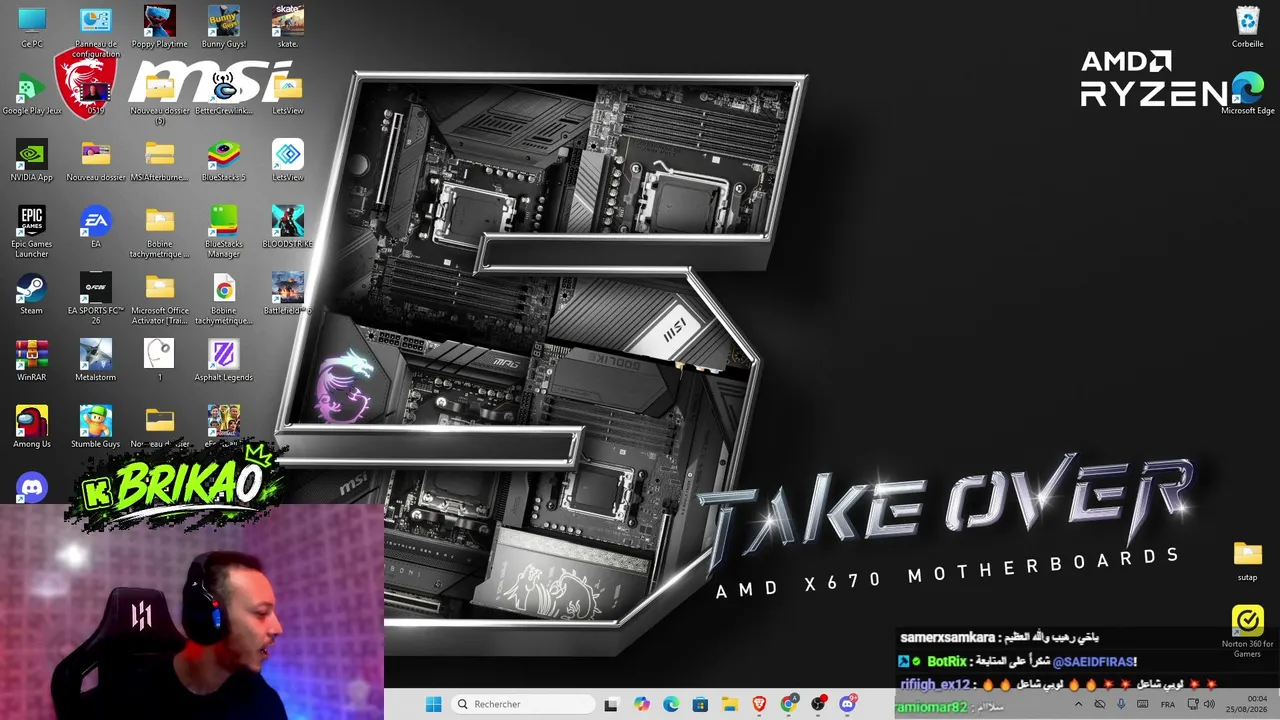Launch the BetterCrewLink shortcut

tap(224, 94)
